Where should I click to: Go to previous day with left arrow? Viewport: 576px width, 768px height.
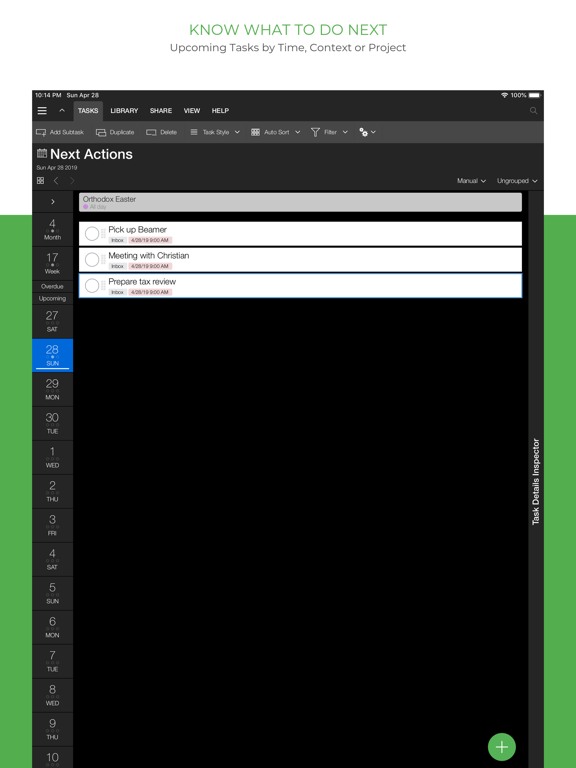(56, 181)
